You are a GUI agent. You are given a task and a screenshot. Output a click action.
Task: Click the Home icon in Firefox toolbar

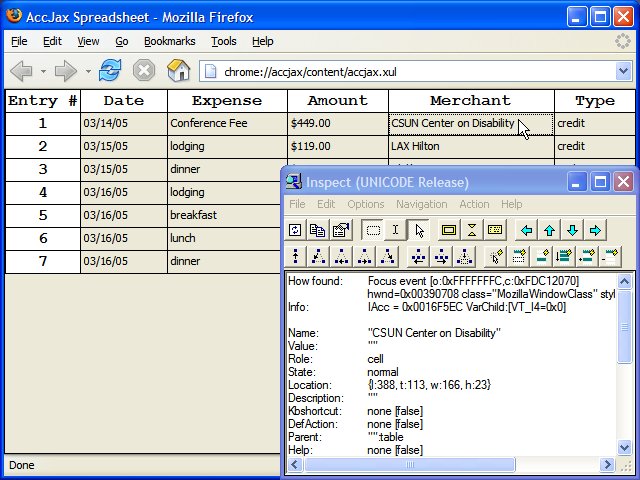pyautogui.click(x=178, y=71)
